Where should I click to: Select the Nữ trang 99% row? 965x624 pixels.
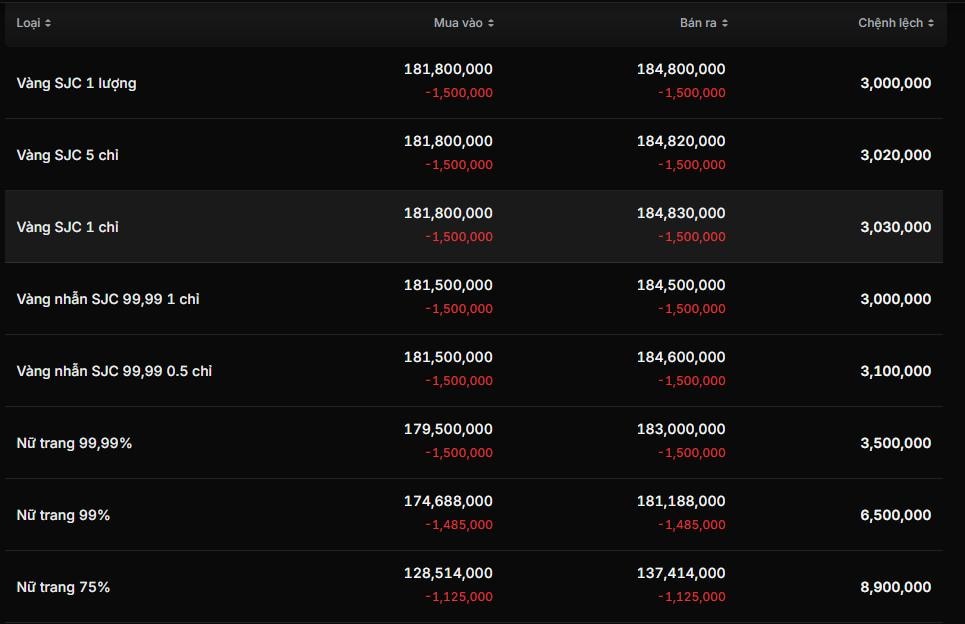click(63, 515)
